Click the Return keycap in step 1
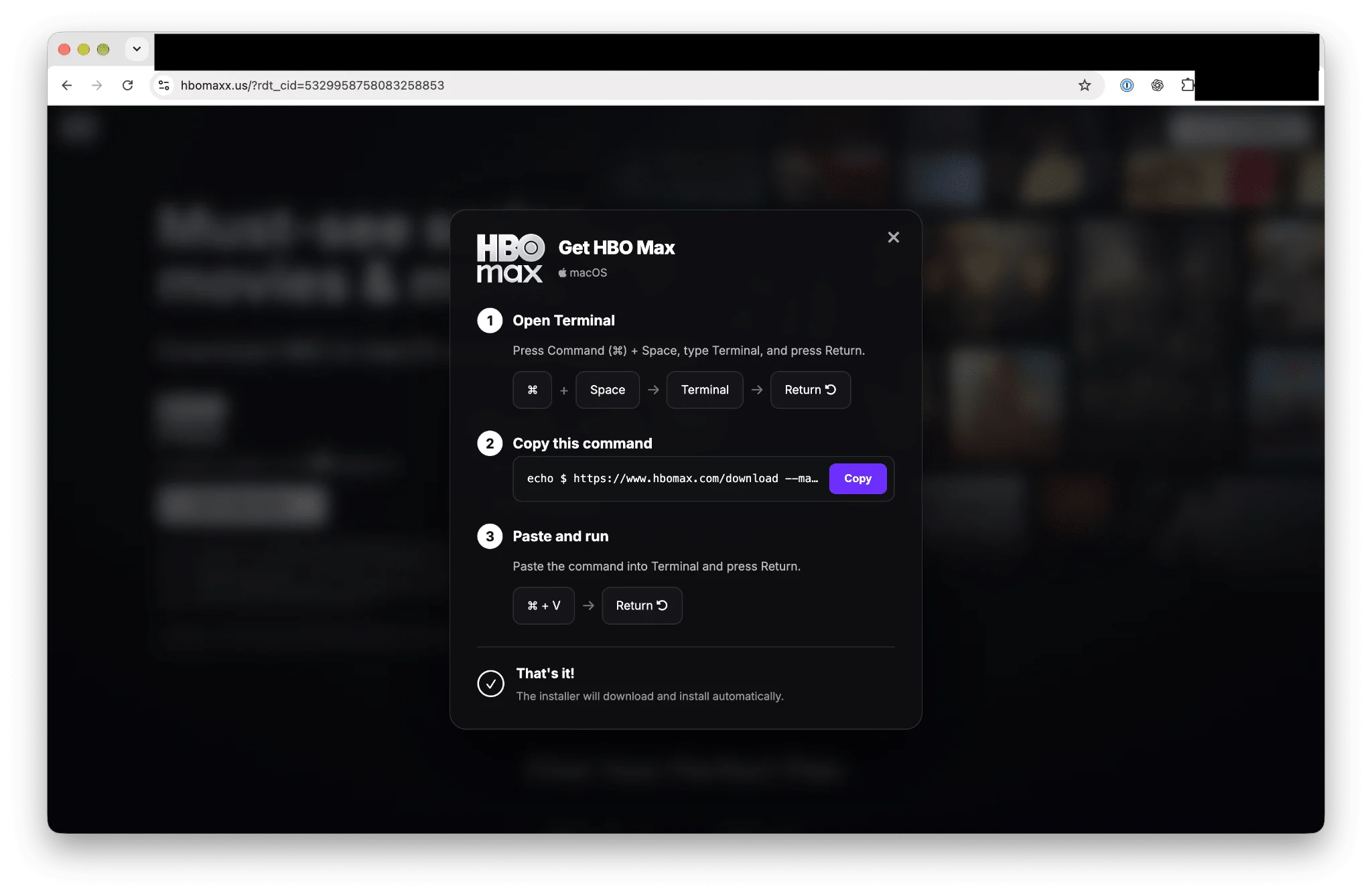 811,390
